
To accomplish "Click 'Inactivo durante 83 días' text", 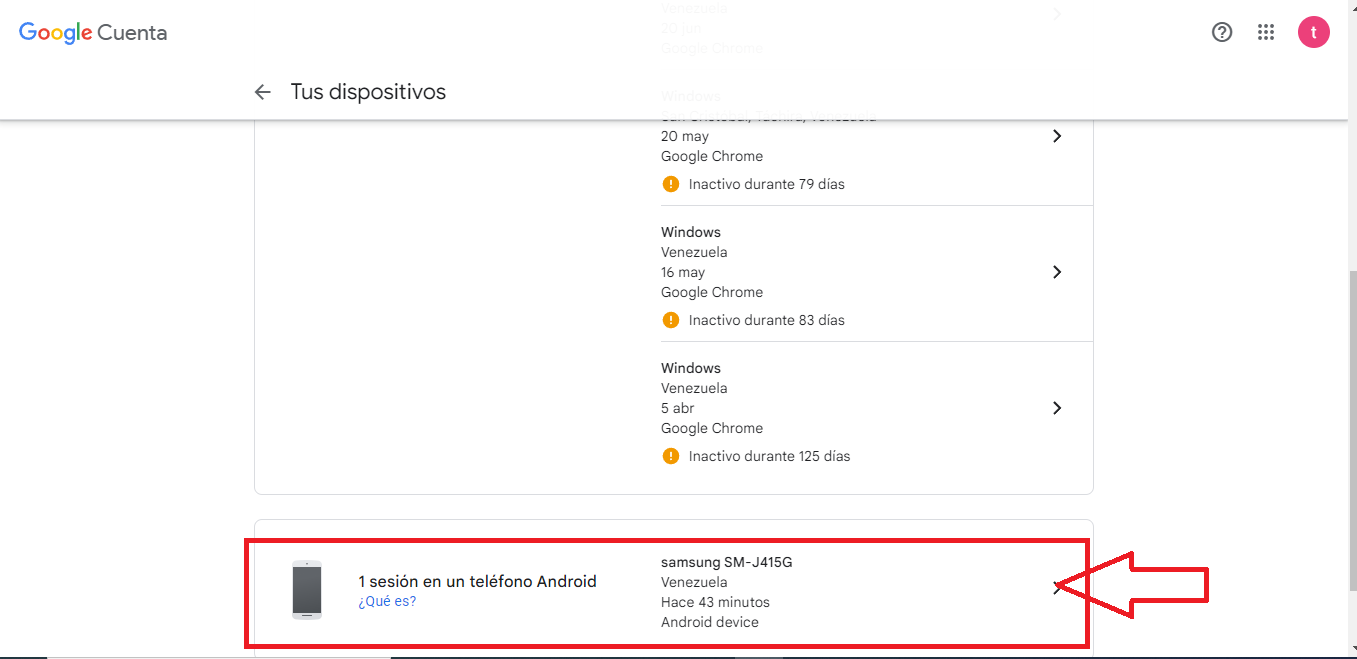I will pyautogui.click(x=767, y=320).
